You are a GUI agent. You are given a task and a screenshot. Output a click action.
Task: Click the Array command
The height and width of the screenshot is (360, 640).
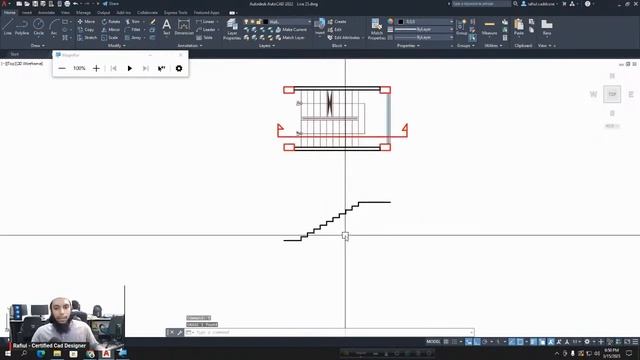pos(133,38)
